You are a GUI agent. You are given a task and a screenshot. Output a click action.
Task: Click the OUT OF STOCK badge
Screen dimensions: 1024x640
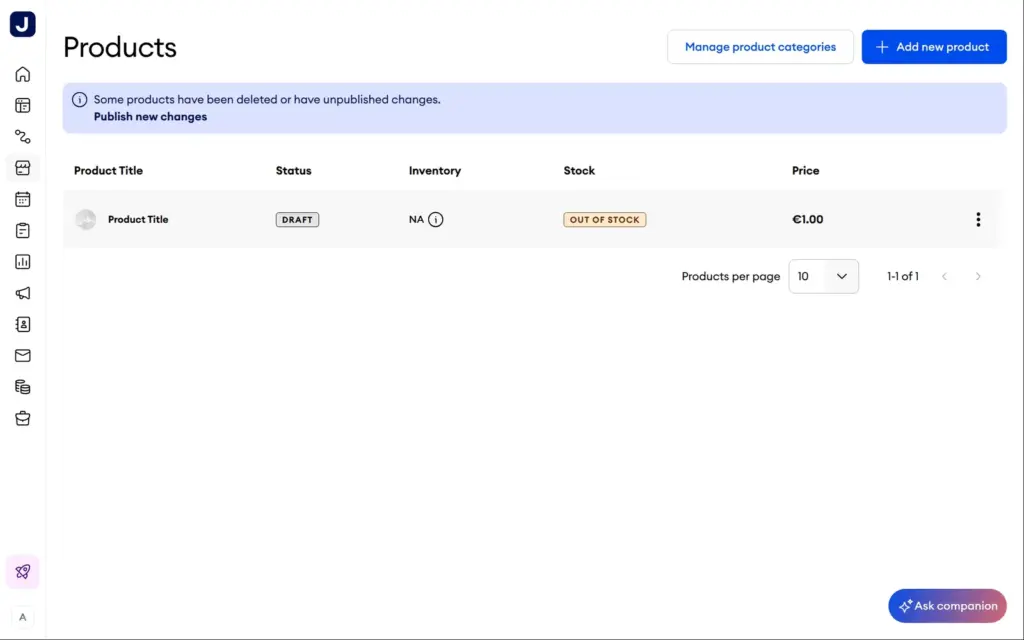tap(605, 220)
